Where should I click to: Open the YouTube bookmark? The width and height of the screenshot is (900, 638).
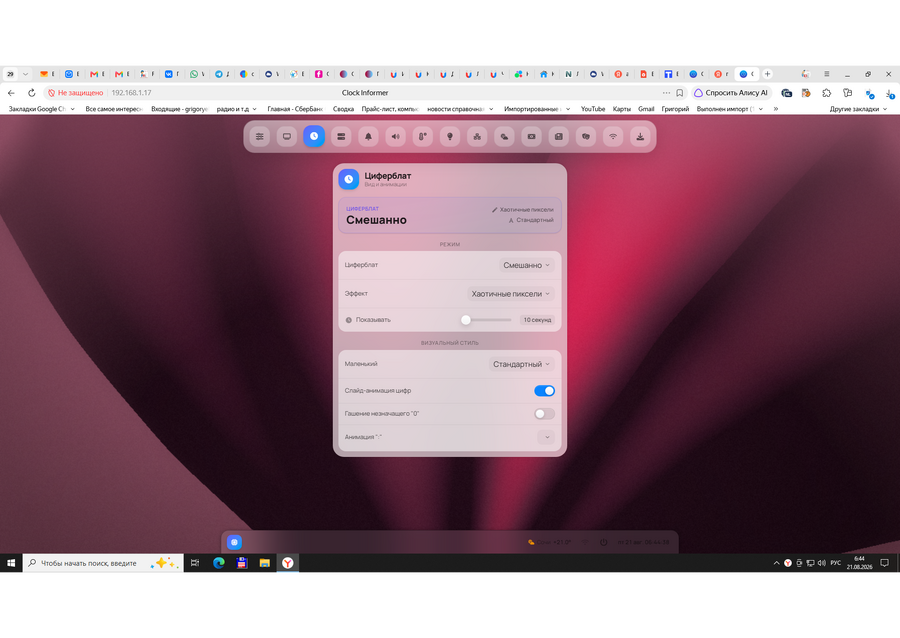tap(592, 109)
